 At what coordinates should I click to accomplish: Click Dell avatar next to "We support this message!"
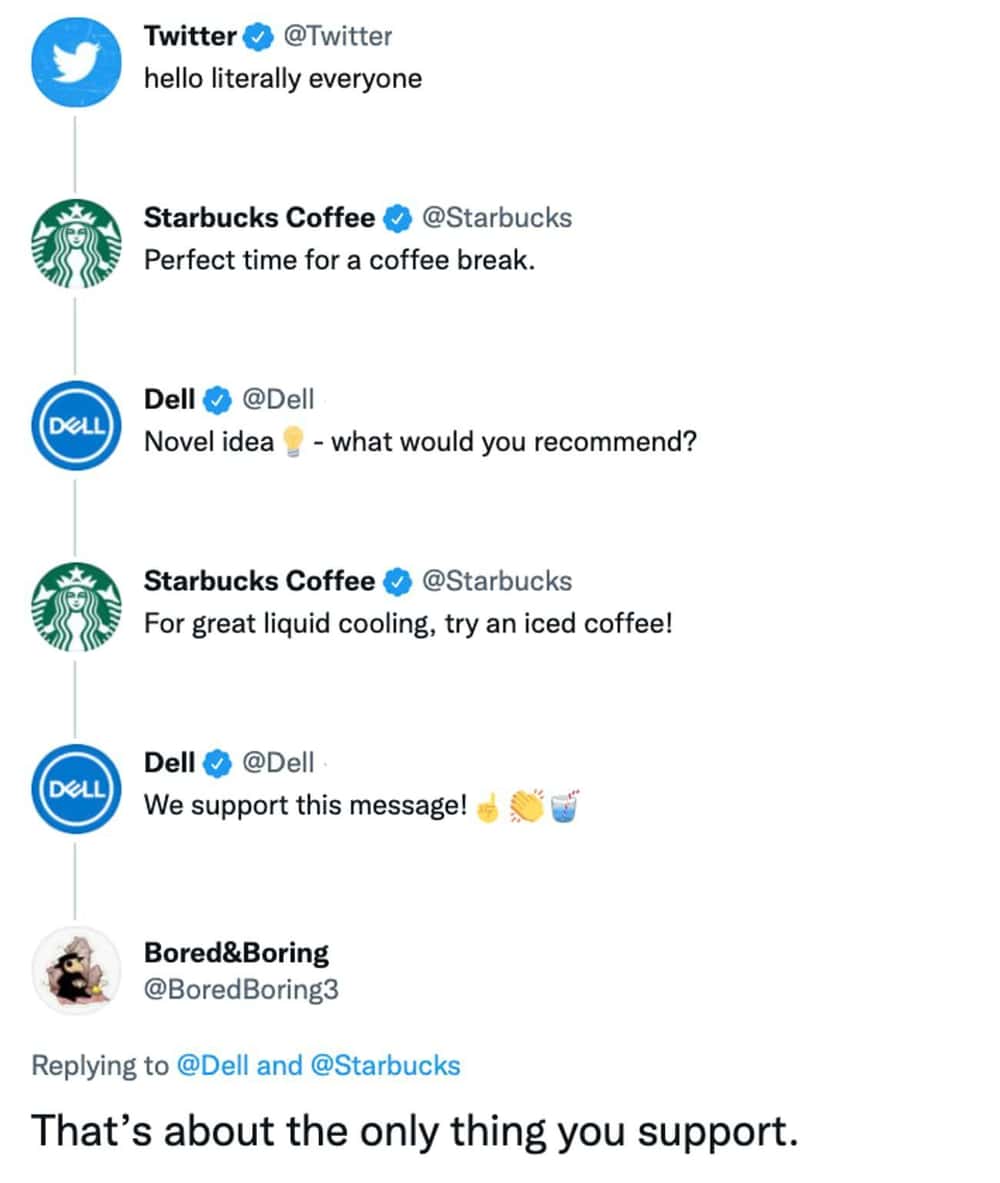click(76, 789)
